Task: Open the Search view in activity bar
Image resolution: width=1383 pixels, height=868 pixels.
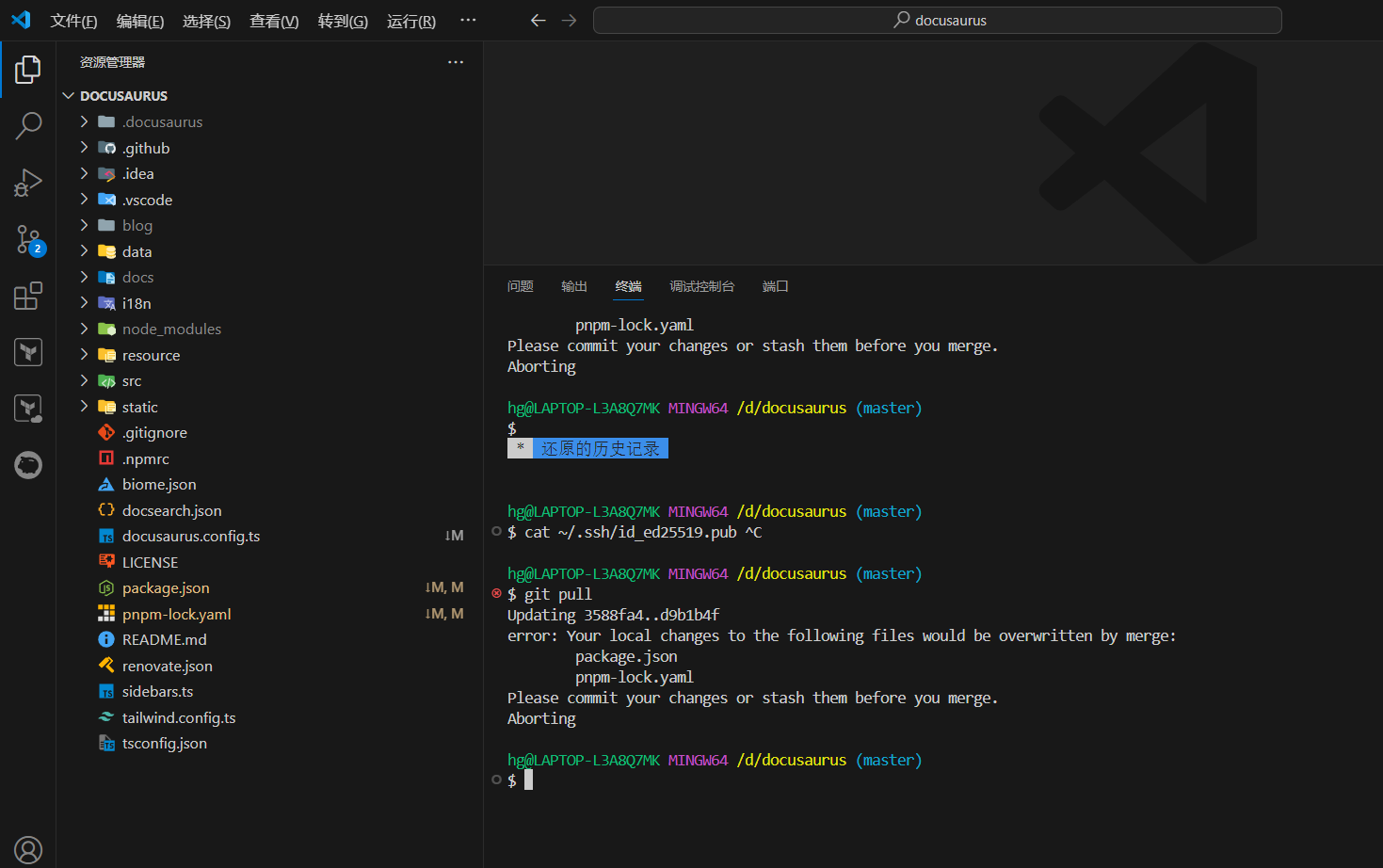Action: 28,125
